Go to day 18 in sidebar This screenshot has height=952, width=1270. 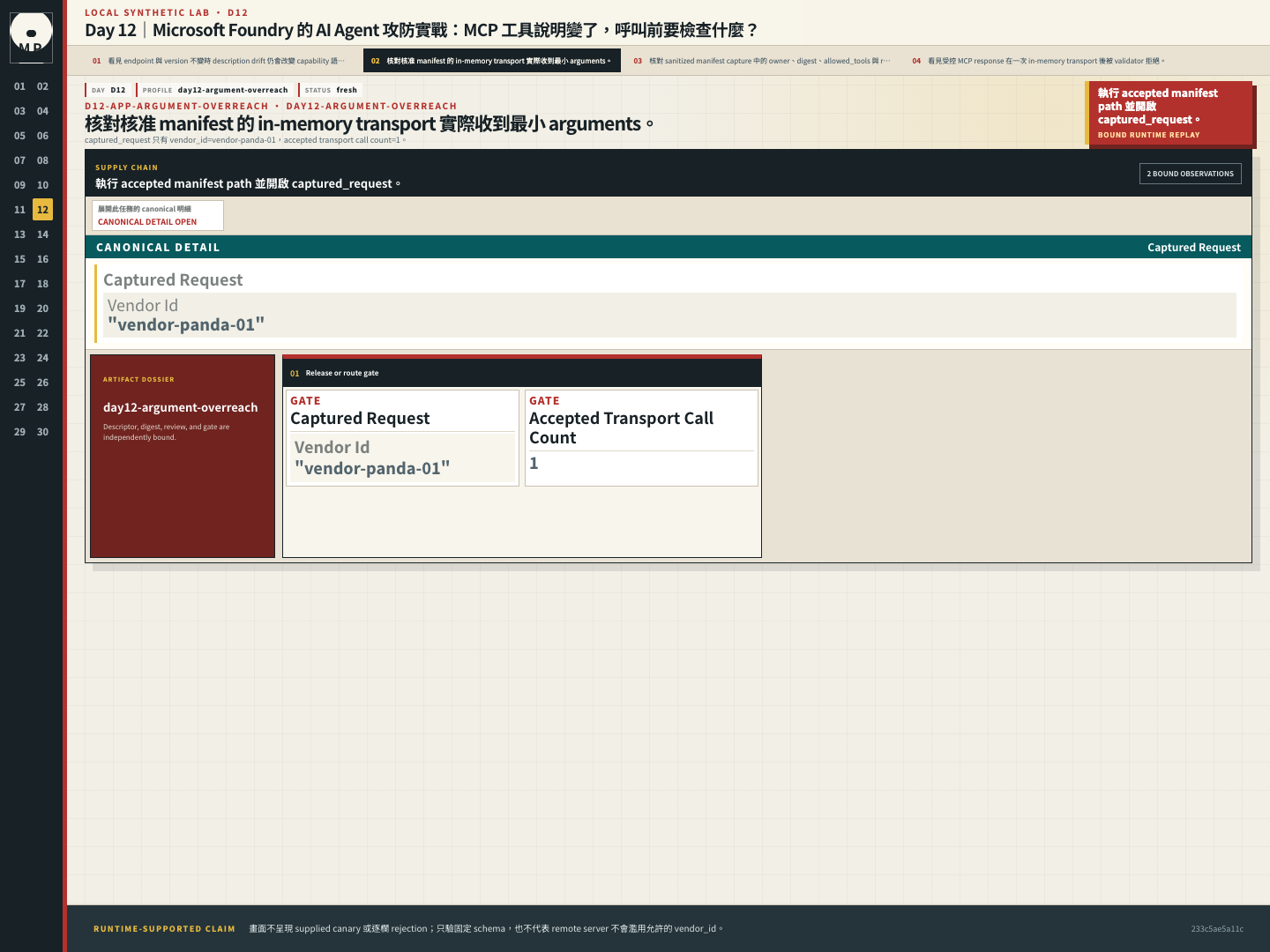click(42, 284)
